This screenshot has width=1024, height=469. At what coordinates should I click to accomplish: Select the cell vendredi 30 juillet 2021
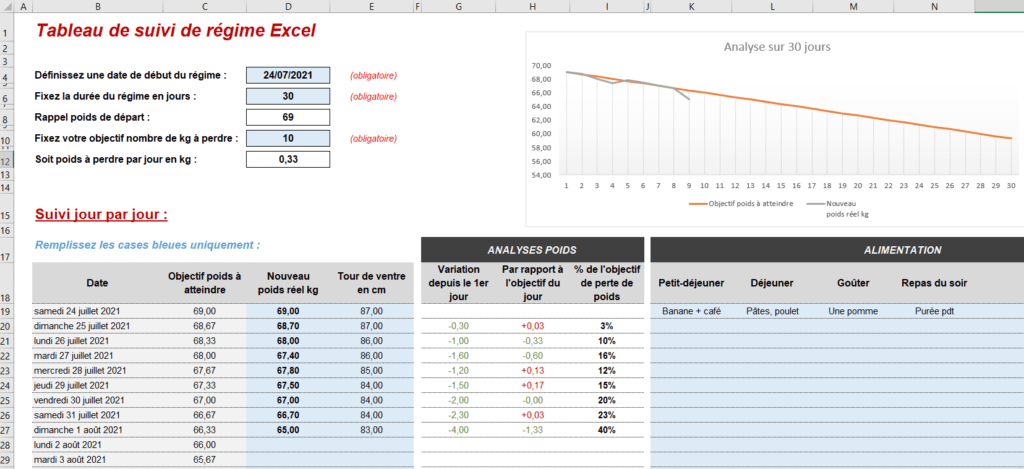point(97,400)
